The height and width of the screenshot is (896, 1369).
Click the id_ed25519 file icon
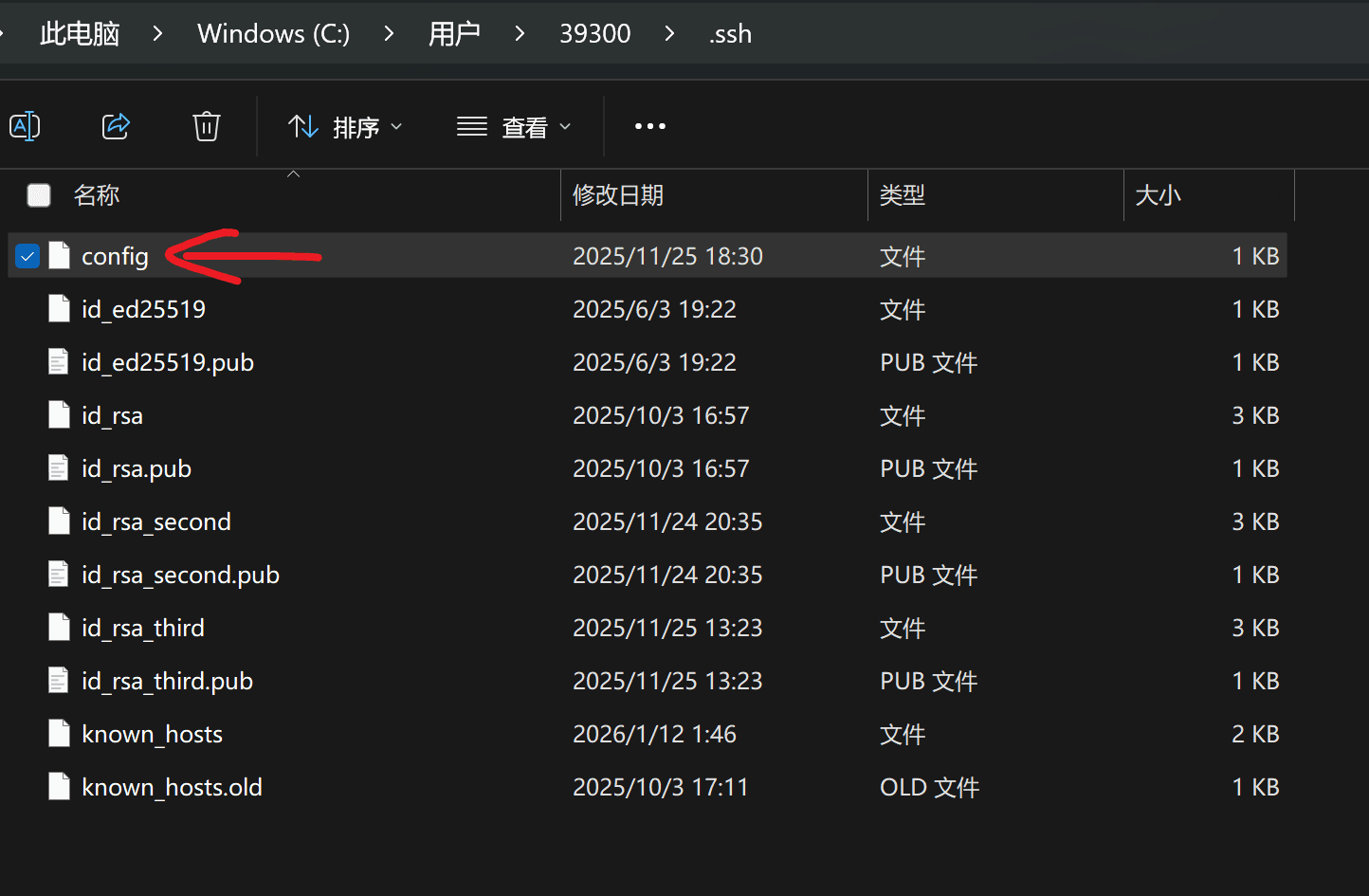[60, 309]
